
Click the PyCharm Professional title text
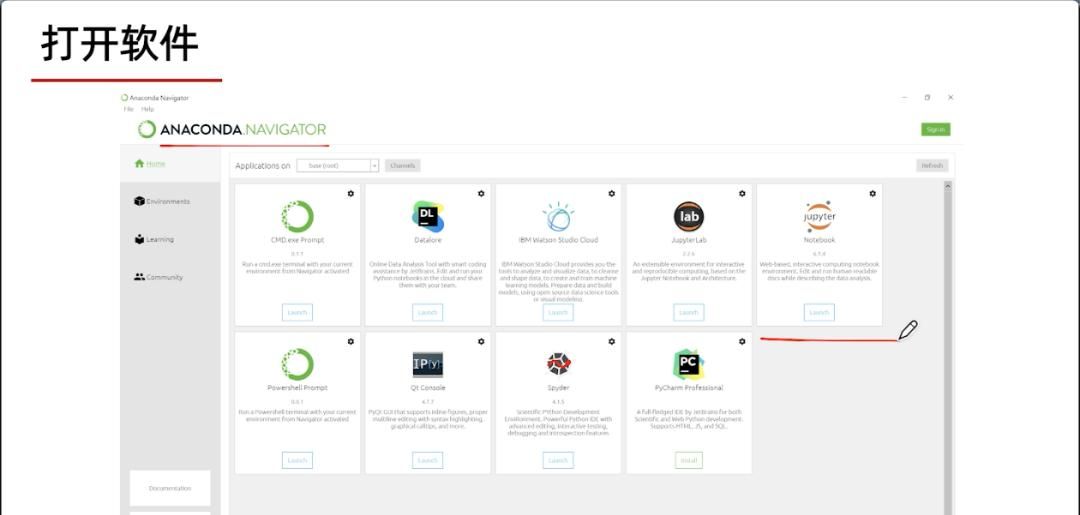click(x=689, y=388)
